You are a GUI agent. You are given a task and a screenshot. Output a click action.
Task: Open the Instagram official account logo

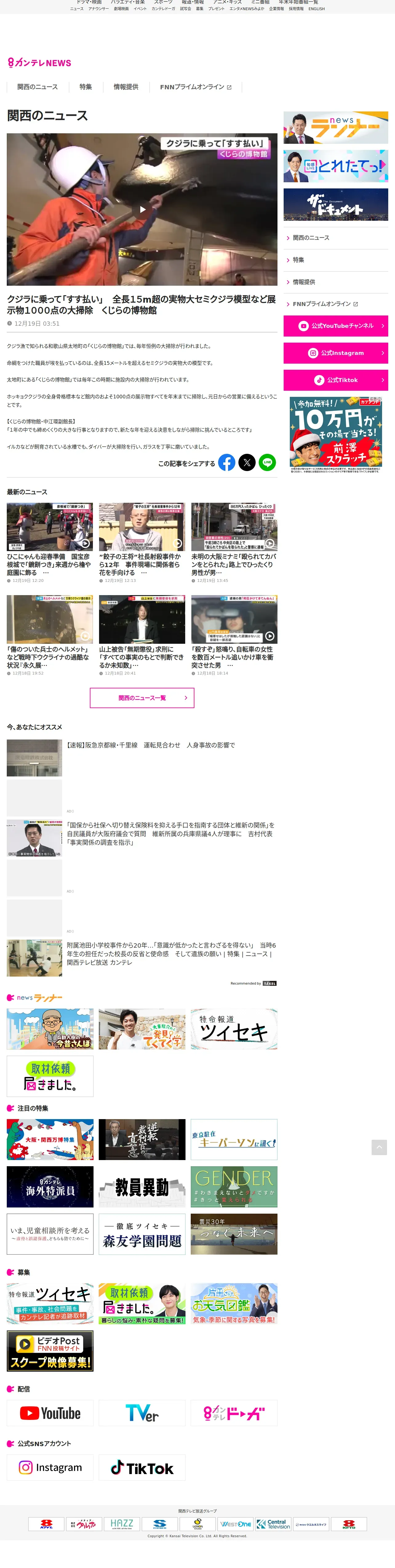pos(50,1468)
